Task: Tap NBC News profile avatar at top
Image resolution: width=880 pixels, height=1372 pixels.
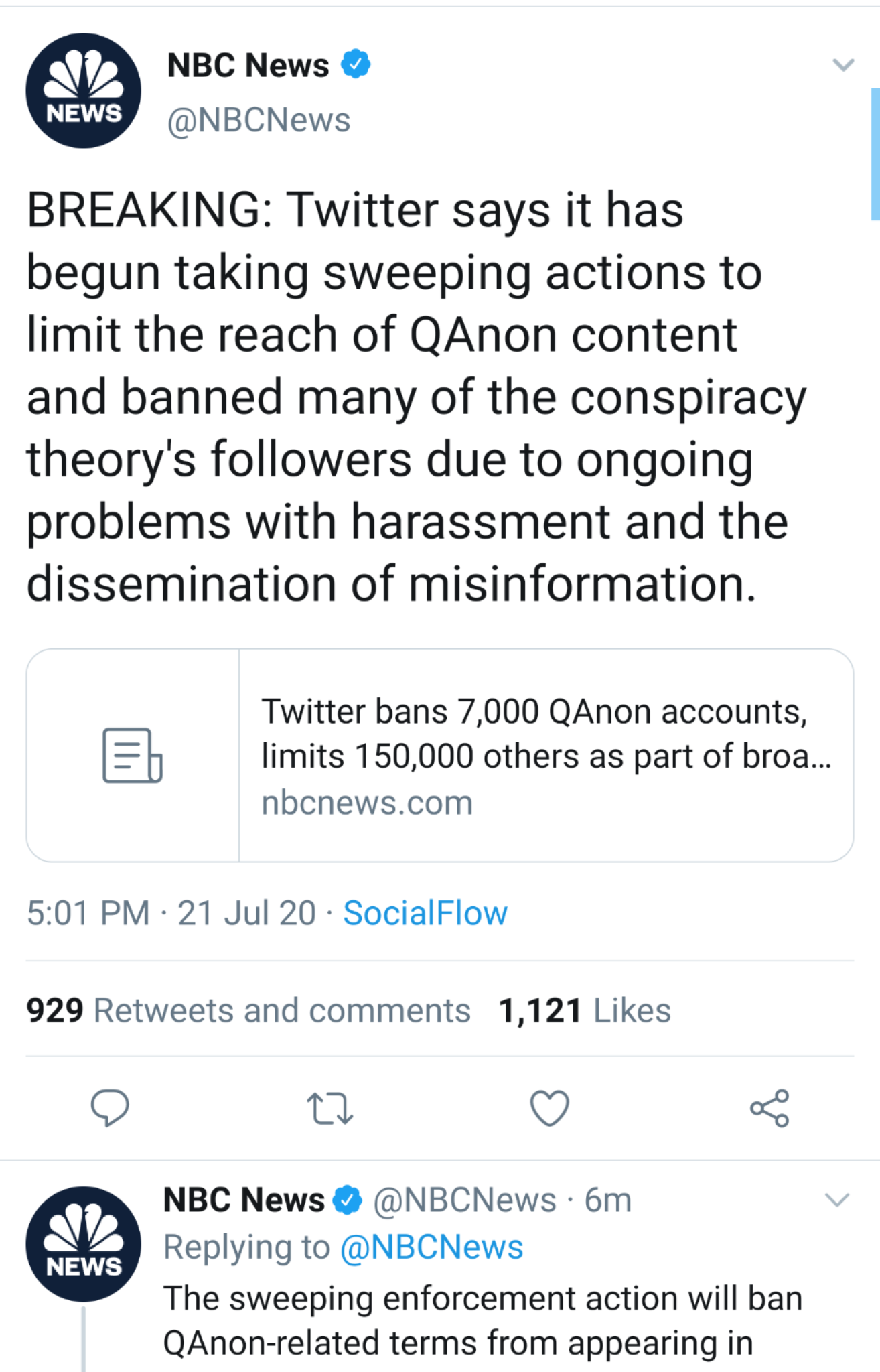Action: click(x=84, y=90)
